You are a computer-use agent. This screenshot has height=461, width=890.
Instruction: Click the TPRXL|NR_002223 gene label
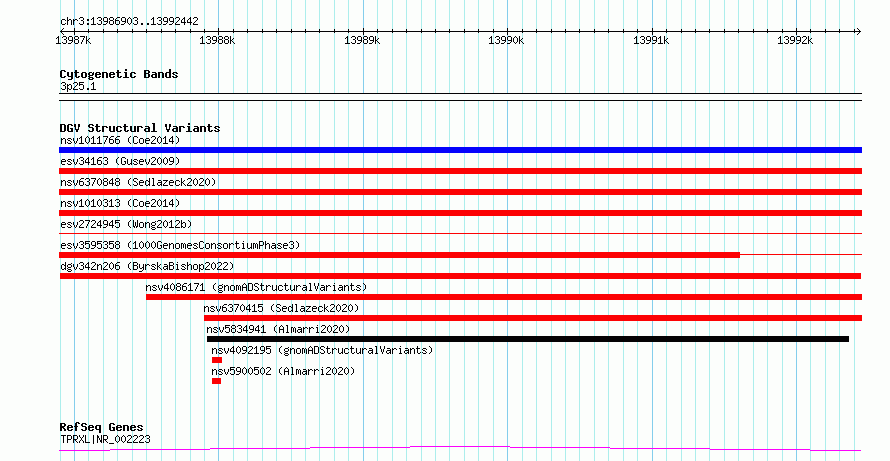(105, 439)
